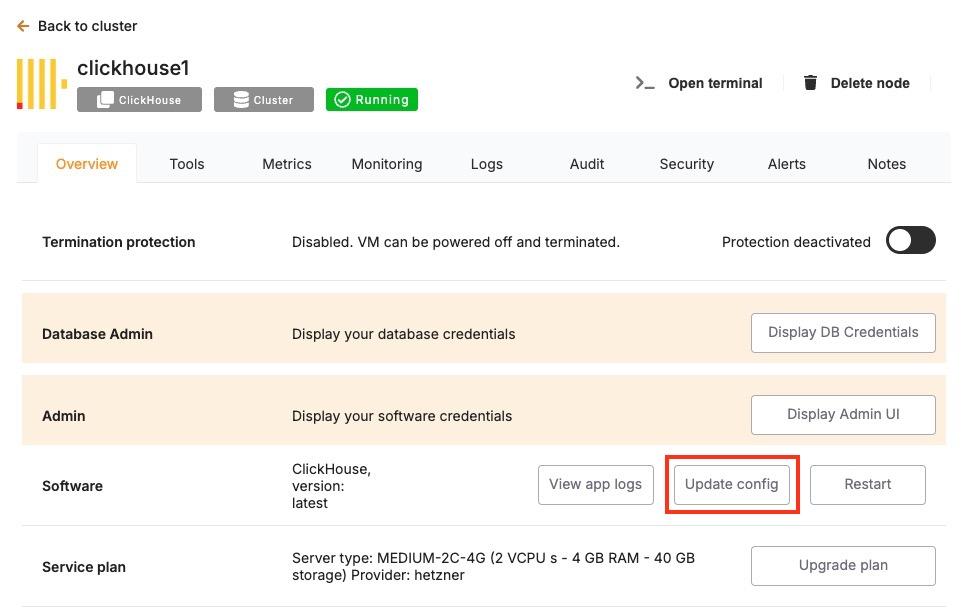The height and width of the screenshot is (608, 967).
Task: Click the back arrow icon
Action: (23, 26)
